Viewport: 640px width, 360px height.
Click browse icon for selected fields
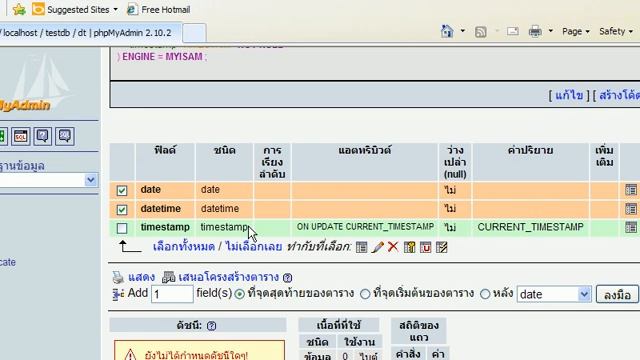tap(361, 247)
